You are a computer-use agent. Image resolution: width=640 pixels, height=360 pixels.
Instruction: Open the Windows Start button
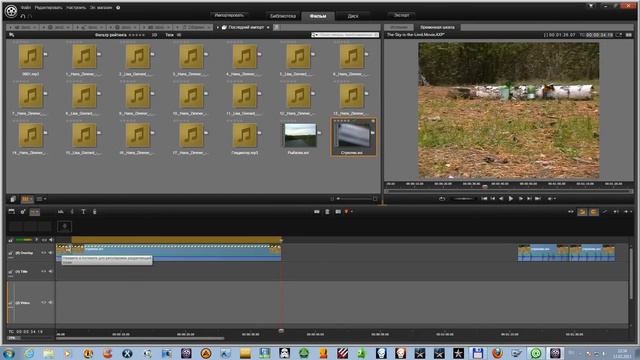[x=9, y=353]
